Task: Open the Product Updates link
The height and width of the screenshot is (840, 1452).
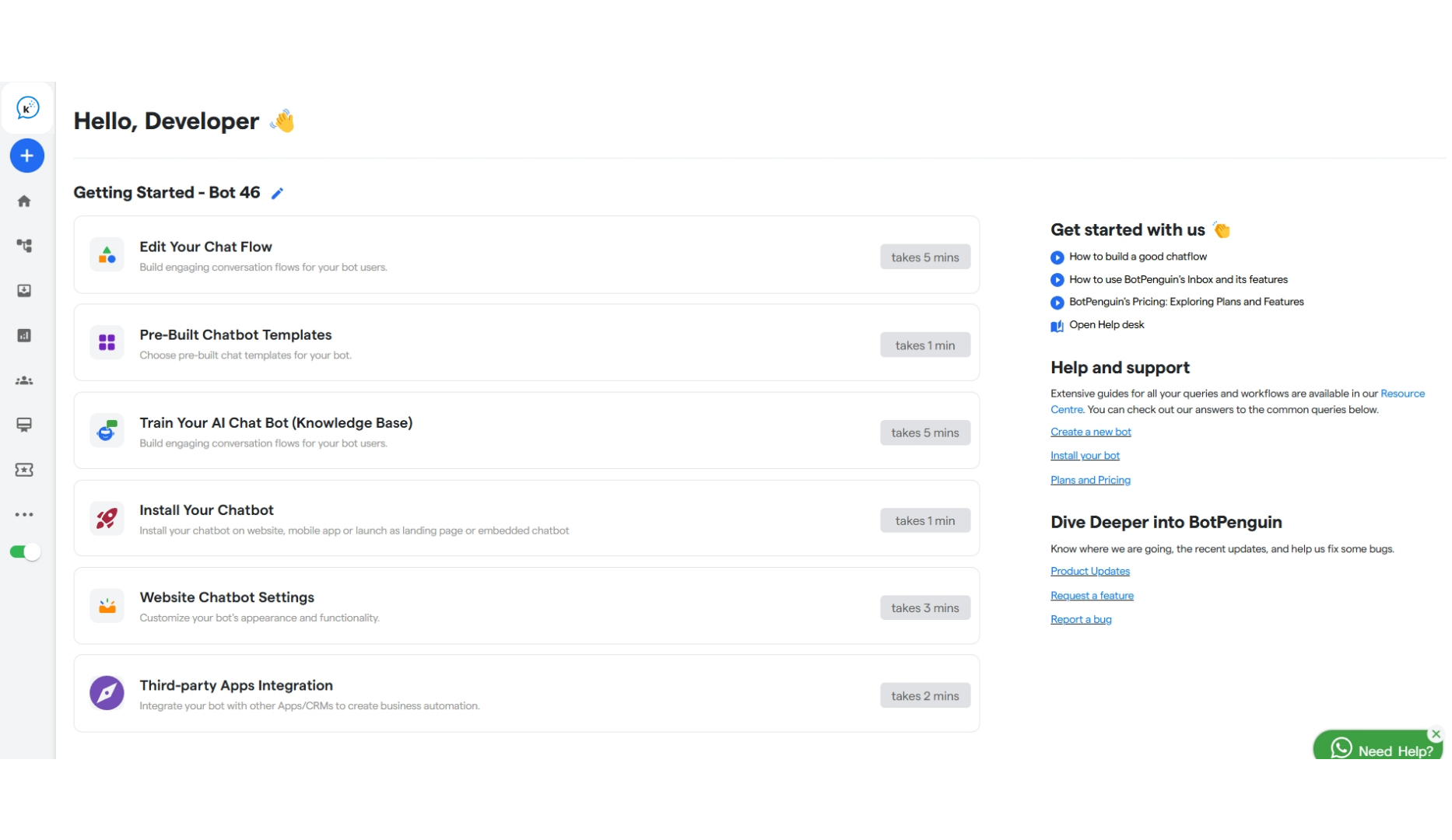Action: (x=1089, y=572)
